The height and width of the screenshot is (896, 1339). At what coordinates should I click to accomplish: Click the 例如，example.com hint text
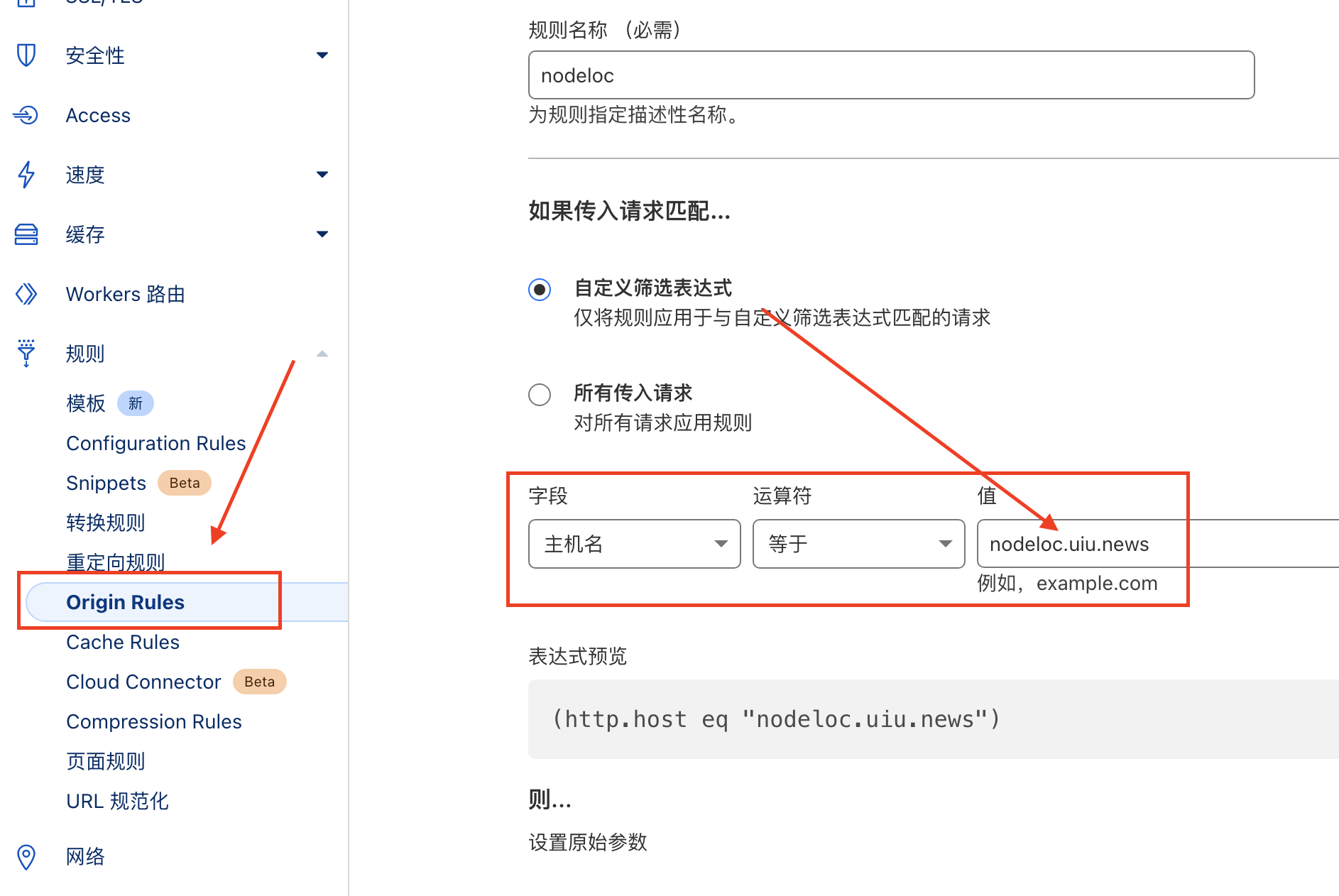(1067, 584)
